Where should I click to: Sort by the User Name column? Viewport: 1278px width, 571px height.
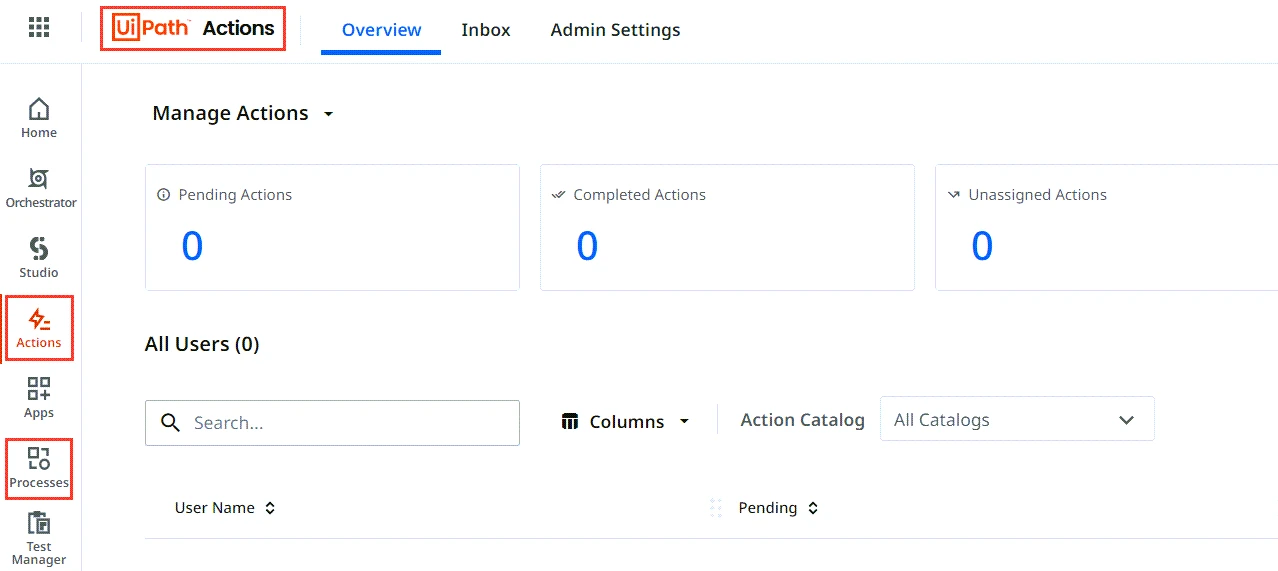point(225,508)
